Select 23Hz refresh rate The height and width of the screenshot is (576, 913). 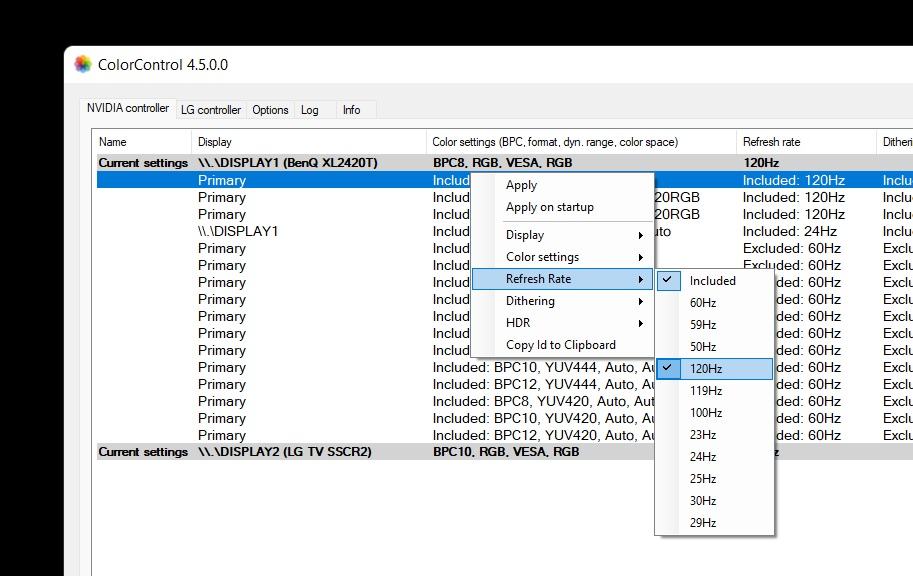click(714, 435)
